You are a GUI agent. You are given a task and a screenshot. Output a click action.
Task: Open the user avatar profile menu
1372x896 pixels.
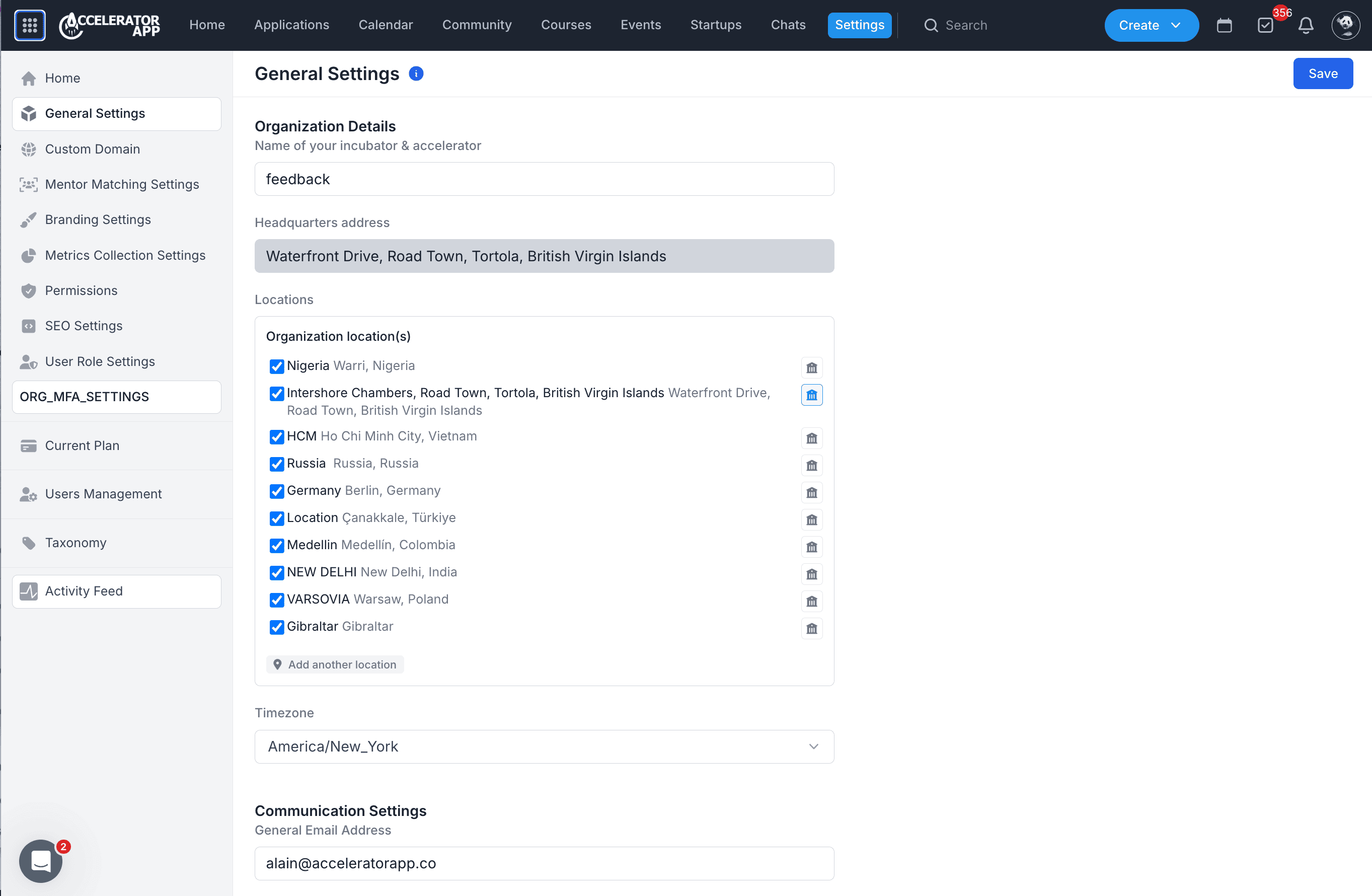pos(1345,25)
